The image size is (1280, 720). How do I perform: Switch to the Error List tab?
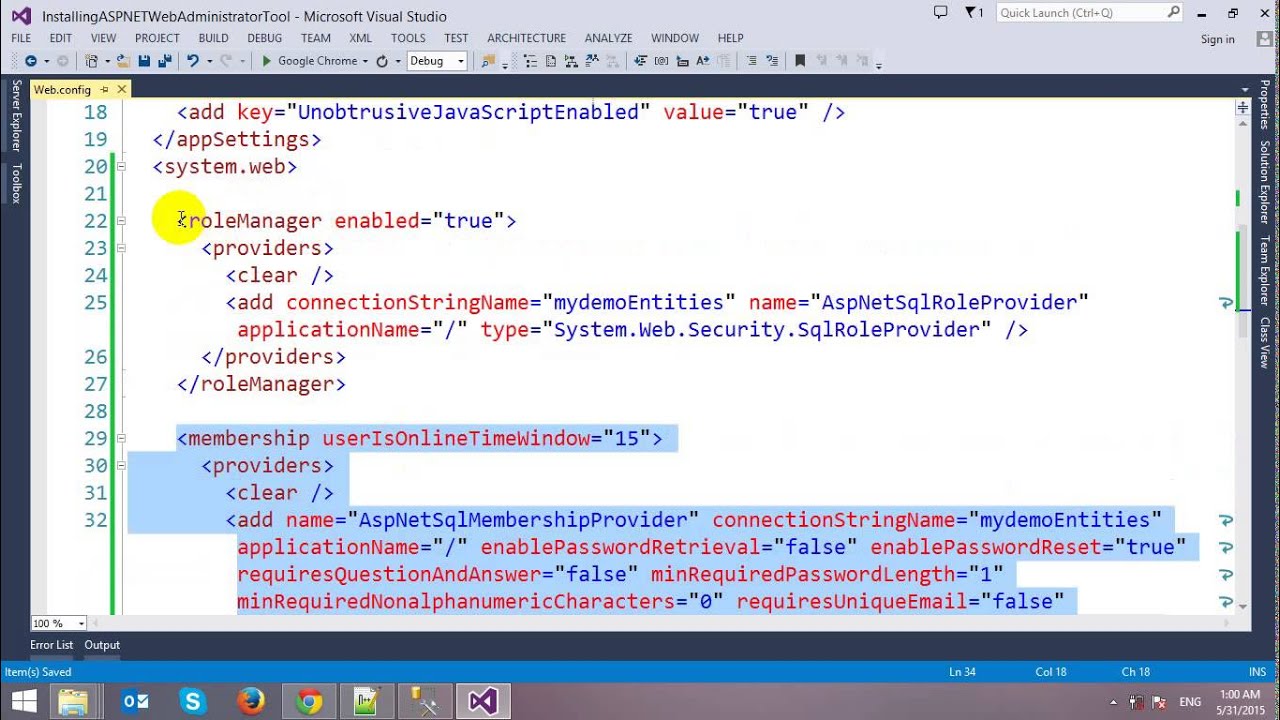(51, 645)
